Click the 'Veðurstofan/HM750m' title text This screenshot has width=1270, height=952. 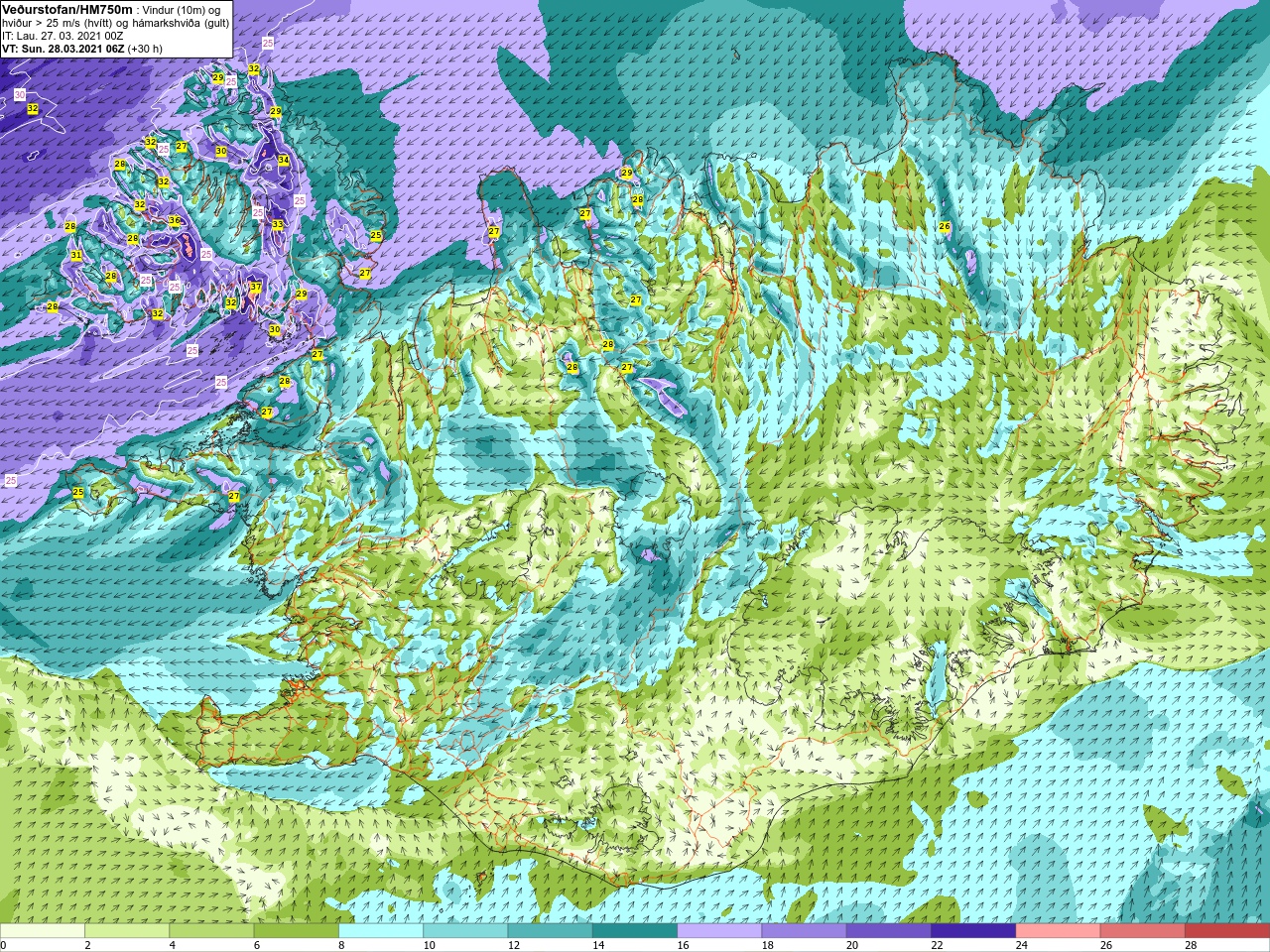pyautogui.click(x=66, y=9)
